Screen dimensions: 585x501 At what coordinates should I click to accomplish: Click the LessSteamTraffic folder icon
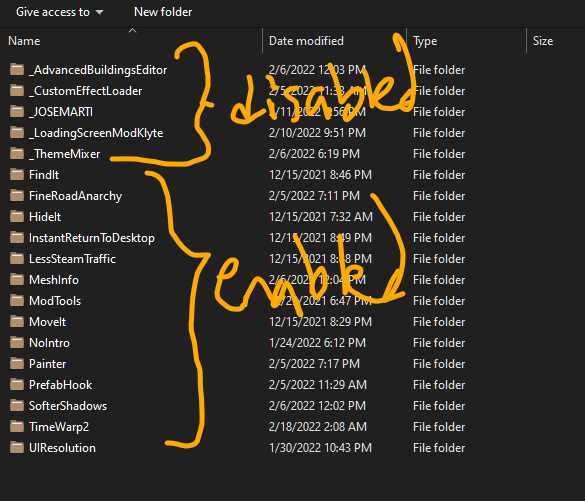(17, 259)
